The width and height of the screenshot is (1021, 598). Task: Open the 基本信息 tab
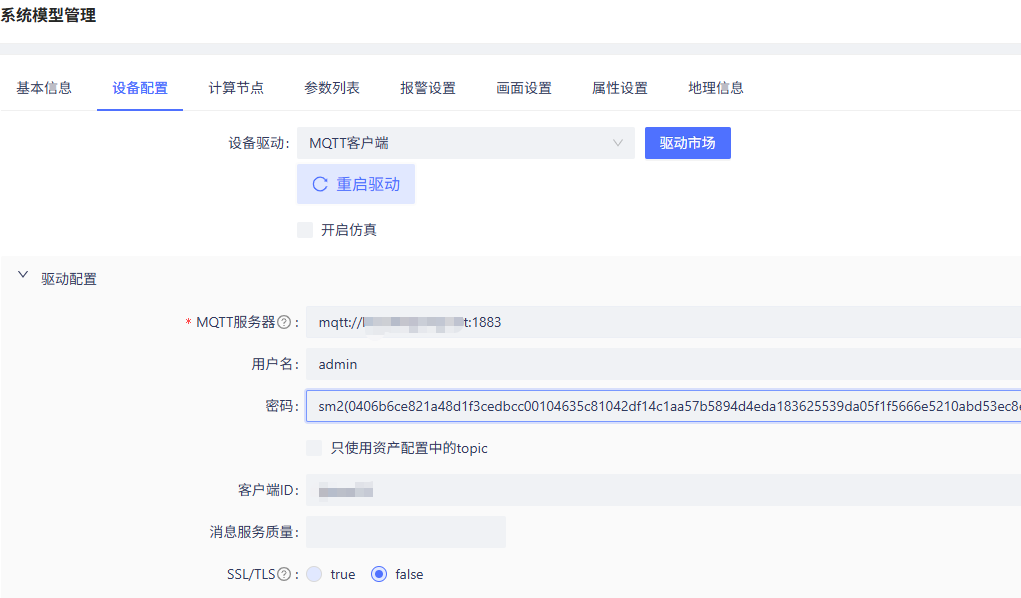click(x=44, y=88)
